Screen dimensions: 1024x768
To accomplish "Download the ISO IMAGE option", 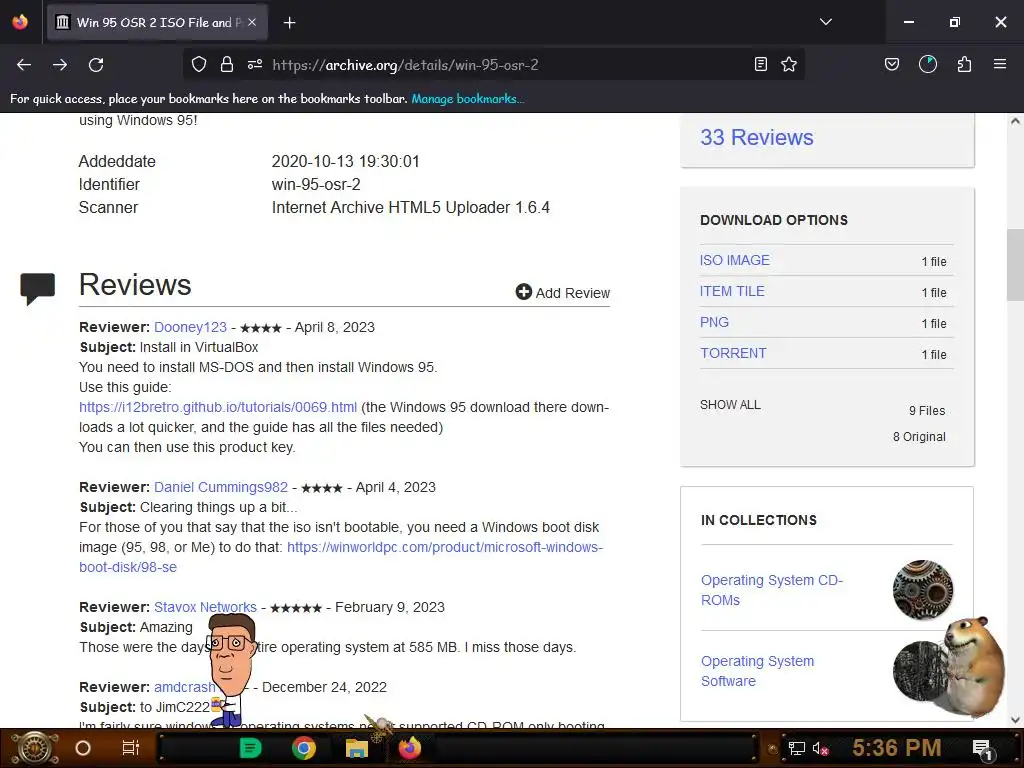I will coord(735,260).
